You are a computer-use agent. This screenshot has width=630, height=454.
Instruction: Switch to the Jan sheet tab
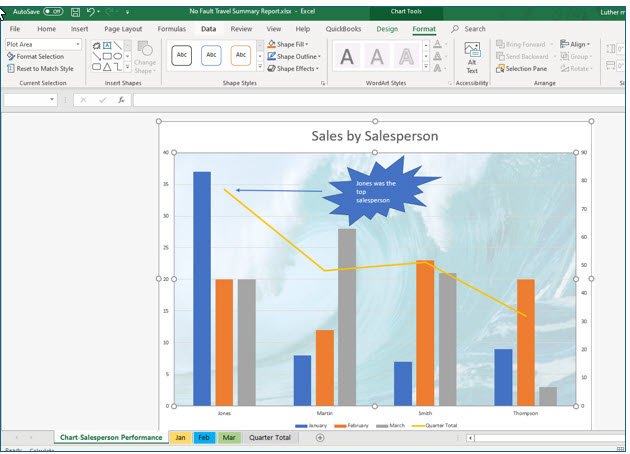click(180, 438)
